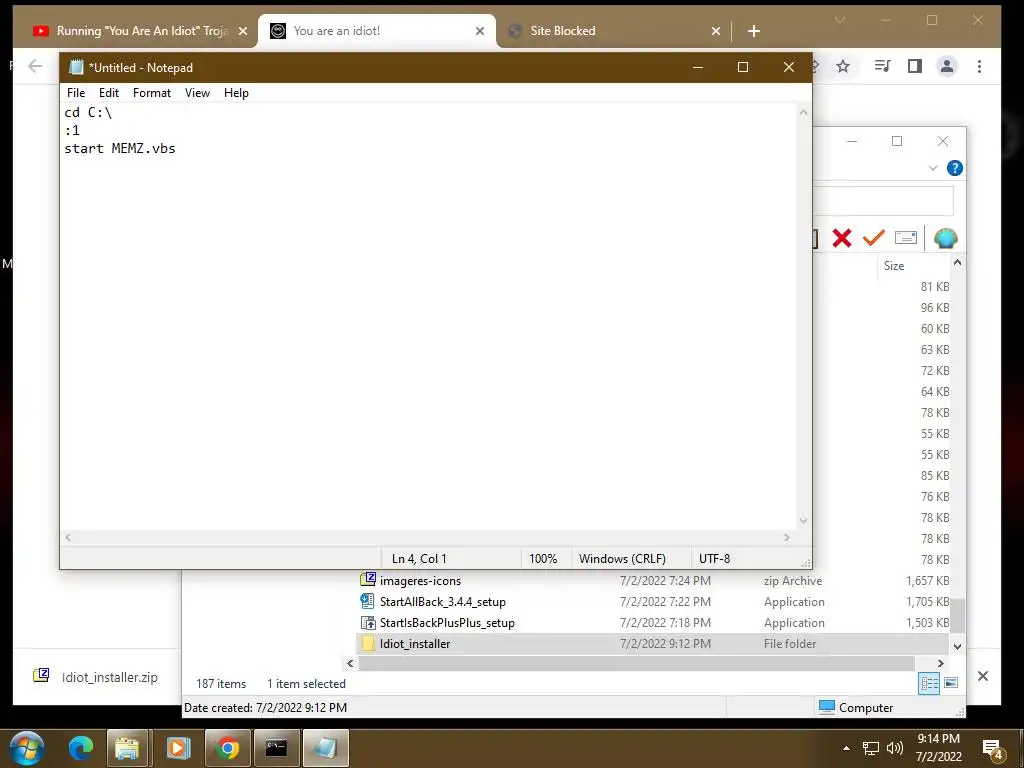
Task: Open the media player taskbar icon
Action: (178, 748)
